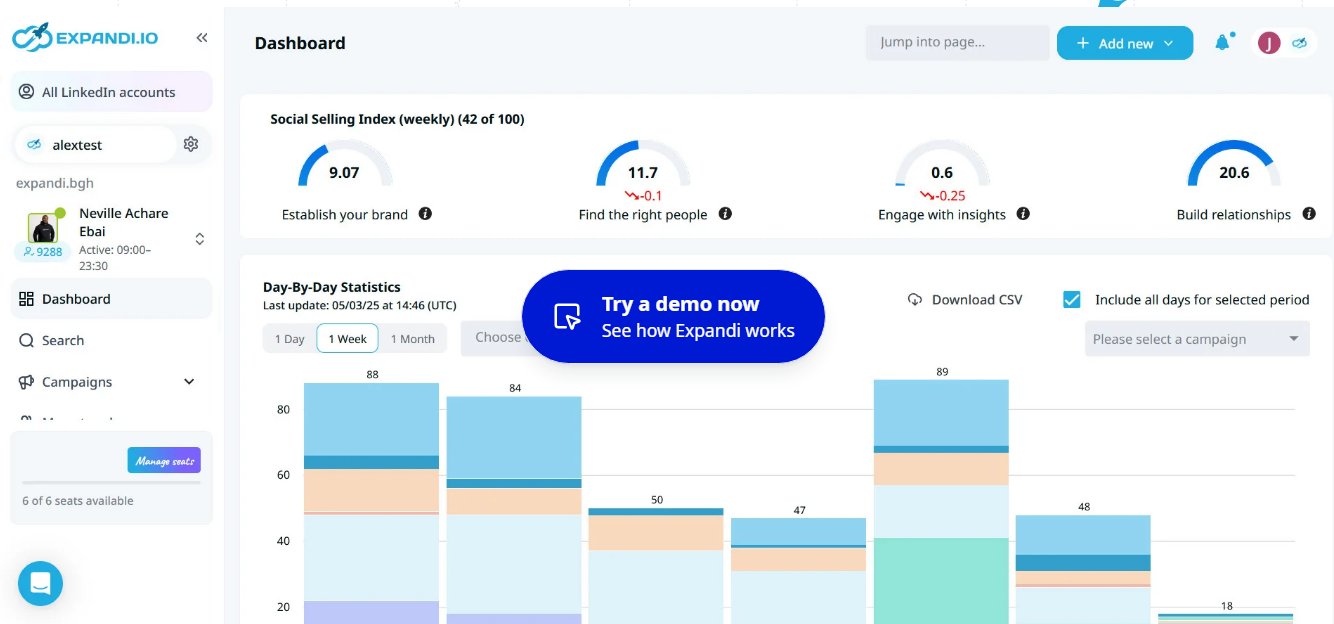Image resolution: width=1334 pixels, height=624 pixels.
Task: Click the demo cursor icon
Action: pyautogui.click(x=567, y=317)
